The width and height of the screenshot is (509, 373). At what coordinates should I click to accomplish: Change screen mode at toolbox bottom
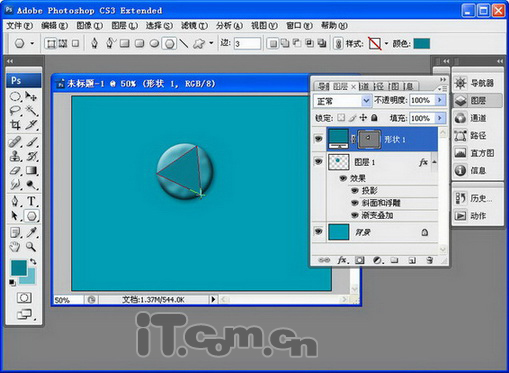point(25,314)
